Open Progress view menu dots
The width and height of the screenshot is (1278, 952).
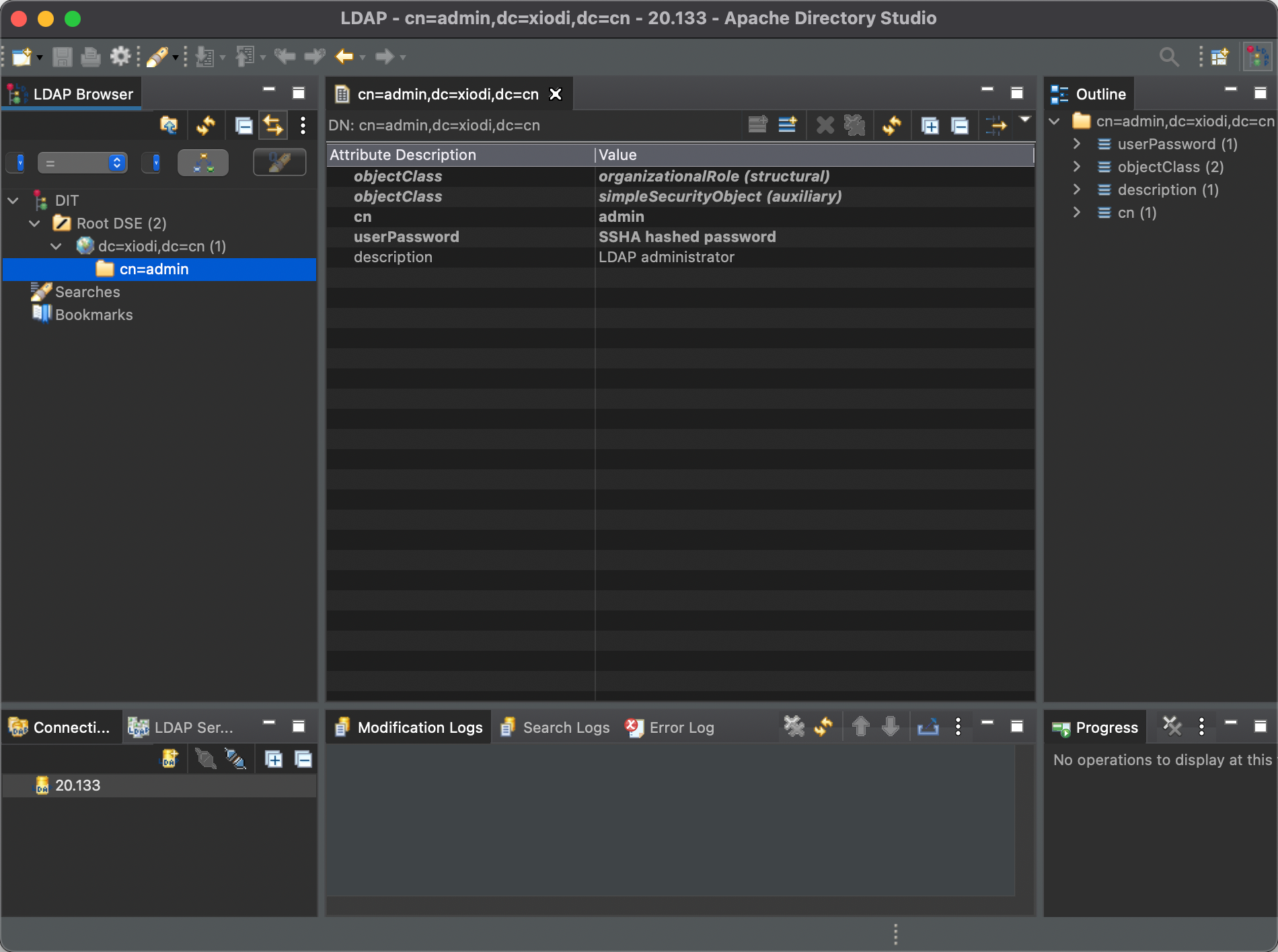[1201, 726]
